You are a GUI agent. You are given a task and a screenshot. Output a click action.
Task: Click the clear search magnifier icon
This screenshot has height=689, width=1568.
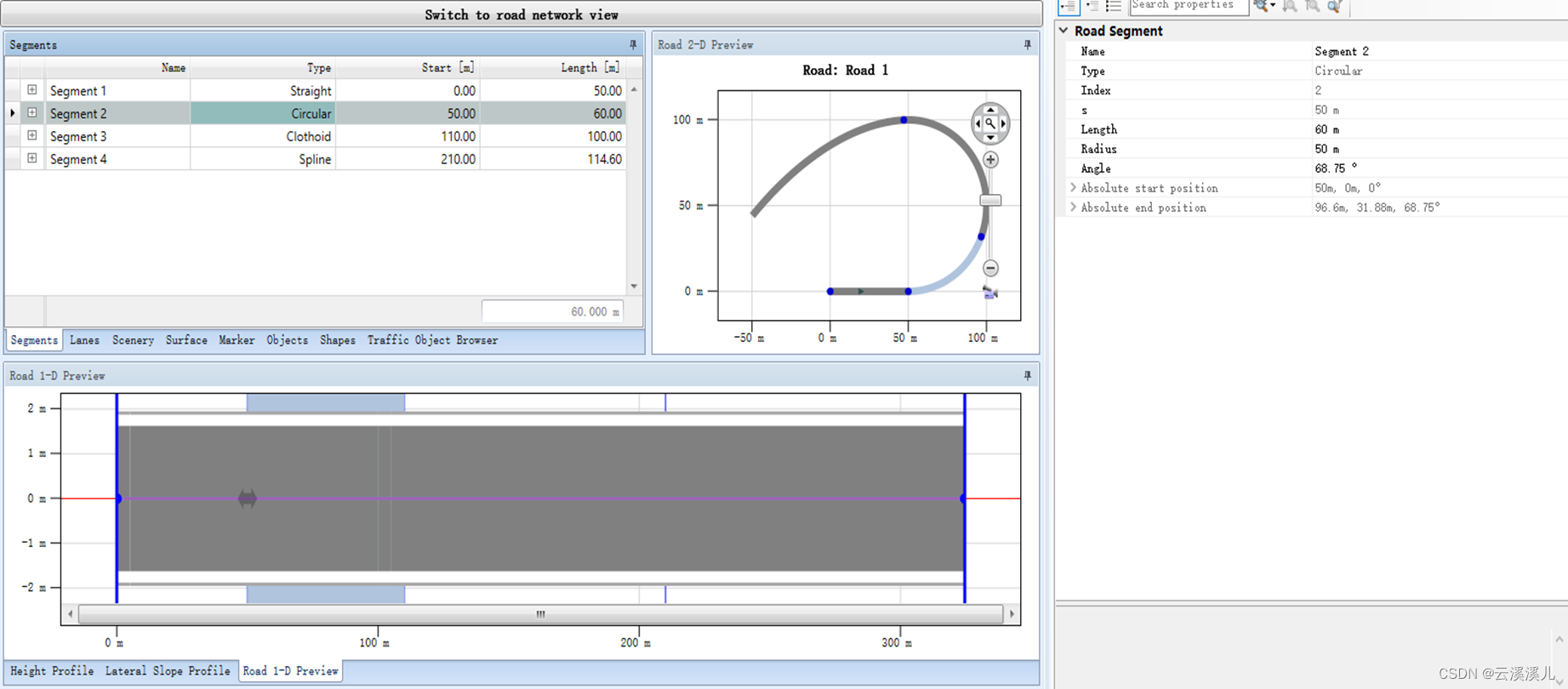coord(1335,6)
